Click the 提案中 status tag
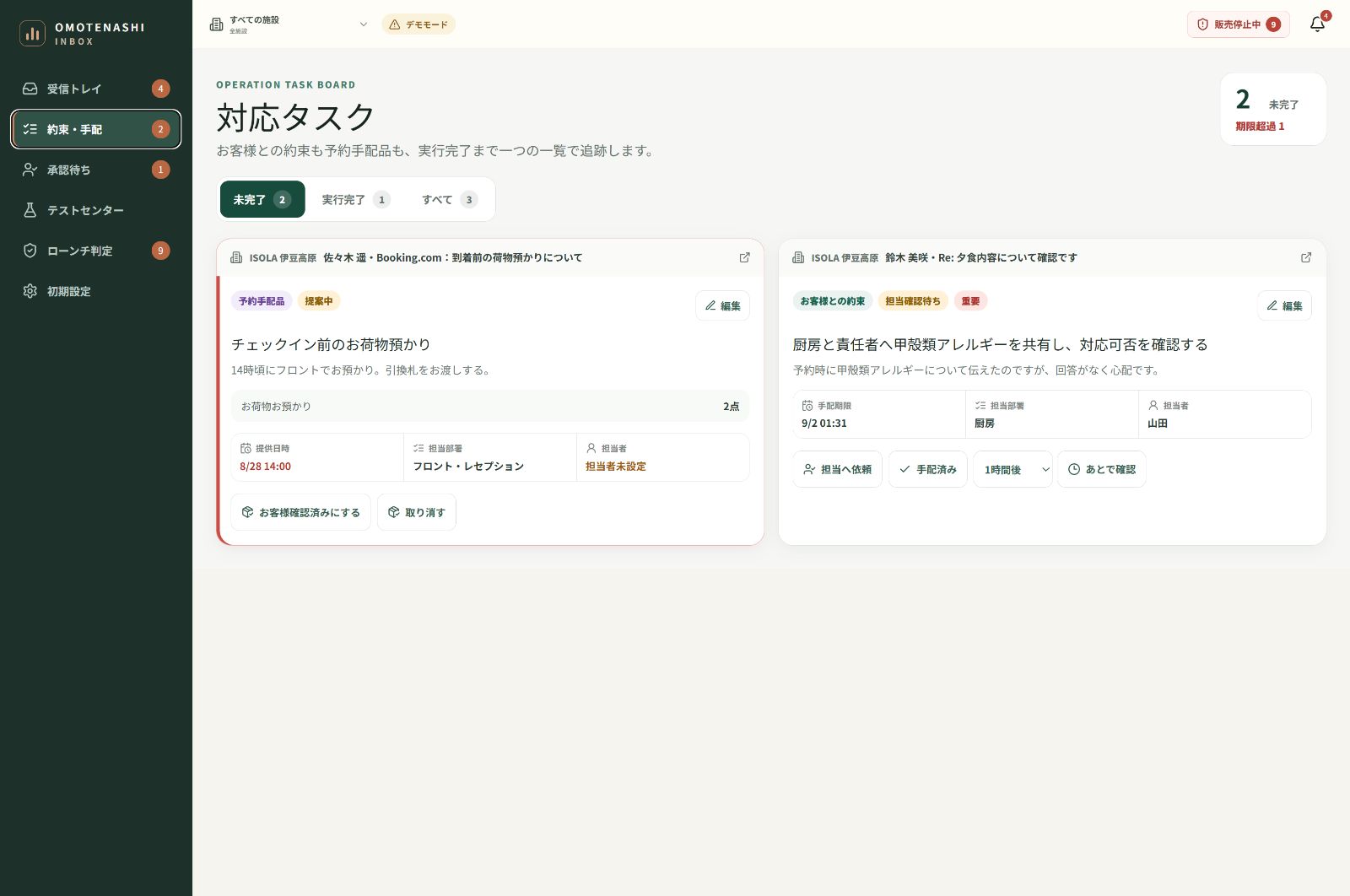Viewport: 1350px width, 896px height. [x=319, y=301]
